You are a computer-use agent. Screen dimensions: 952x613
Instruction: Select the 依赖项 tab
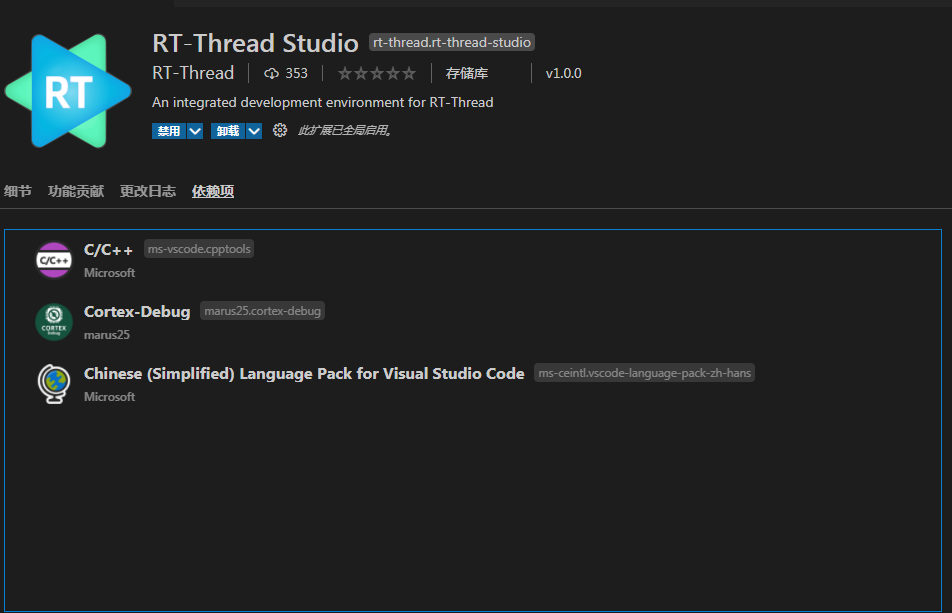point(212,191)
